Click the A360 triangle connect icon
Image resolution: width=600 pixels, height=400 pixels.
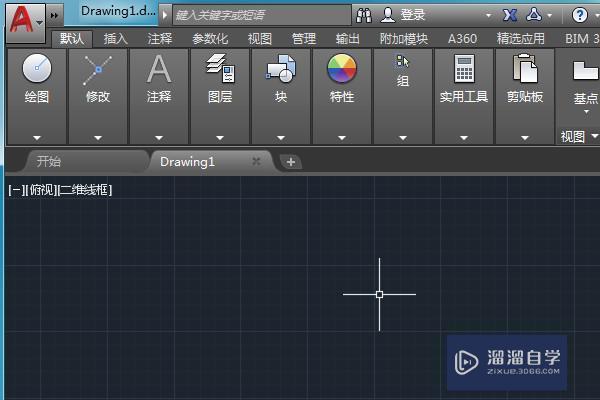click(534, 15)
